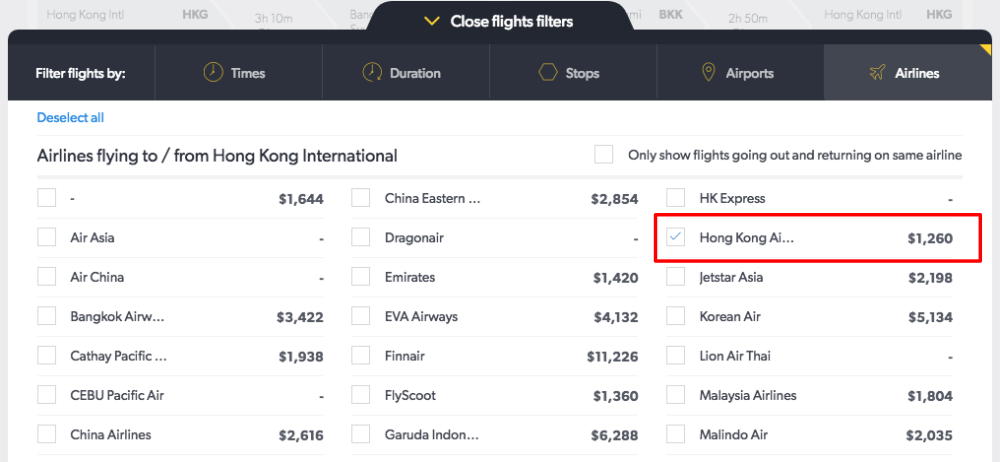Open the Duration filter tab
This screenshot has width=1000, height=462.
pyautogui.click(x=406, y=73)
